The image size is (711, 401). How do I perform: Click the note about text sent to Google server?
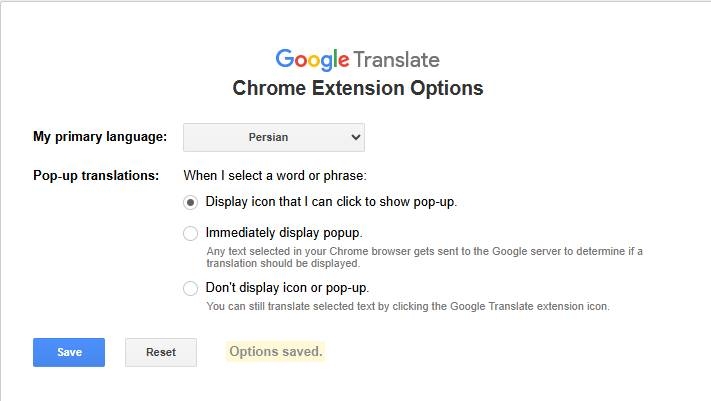click(424, 257)
